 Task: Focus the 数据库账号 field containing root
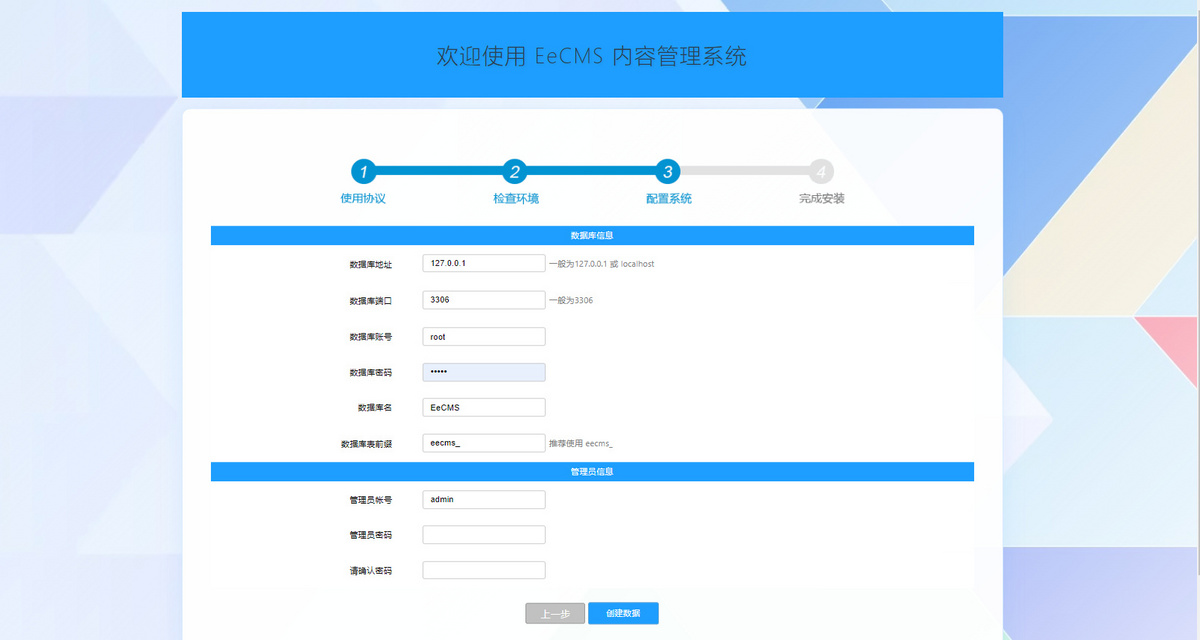tap(484, 337)
